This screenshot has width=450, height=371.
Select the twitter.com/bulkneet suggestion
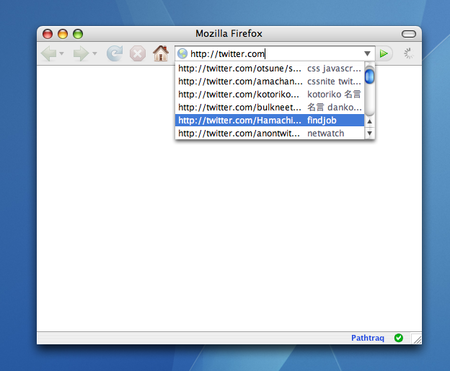pos(270,107)
